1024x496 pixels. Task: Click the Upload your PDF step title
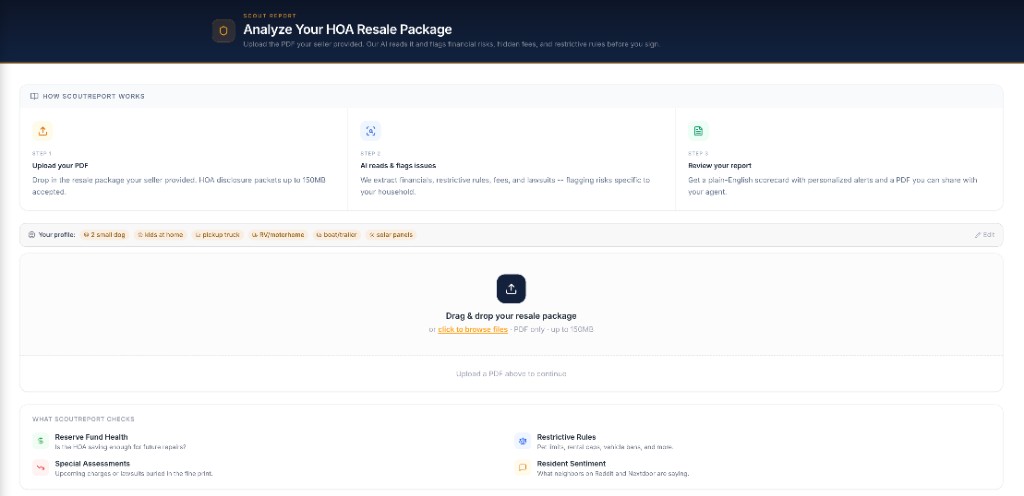click(60, 166)
